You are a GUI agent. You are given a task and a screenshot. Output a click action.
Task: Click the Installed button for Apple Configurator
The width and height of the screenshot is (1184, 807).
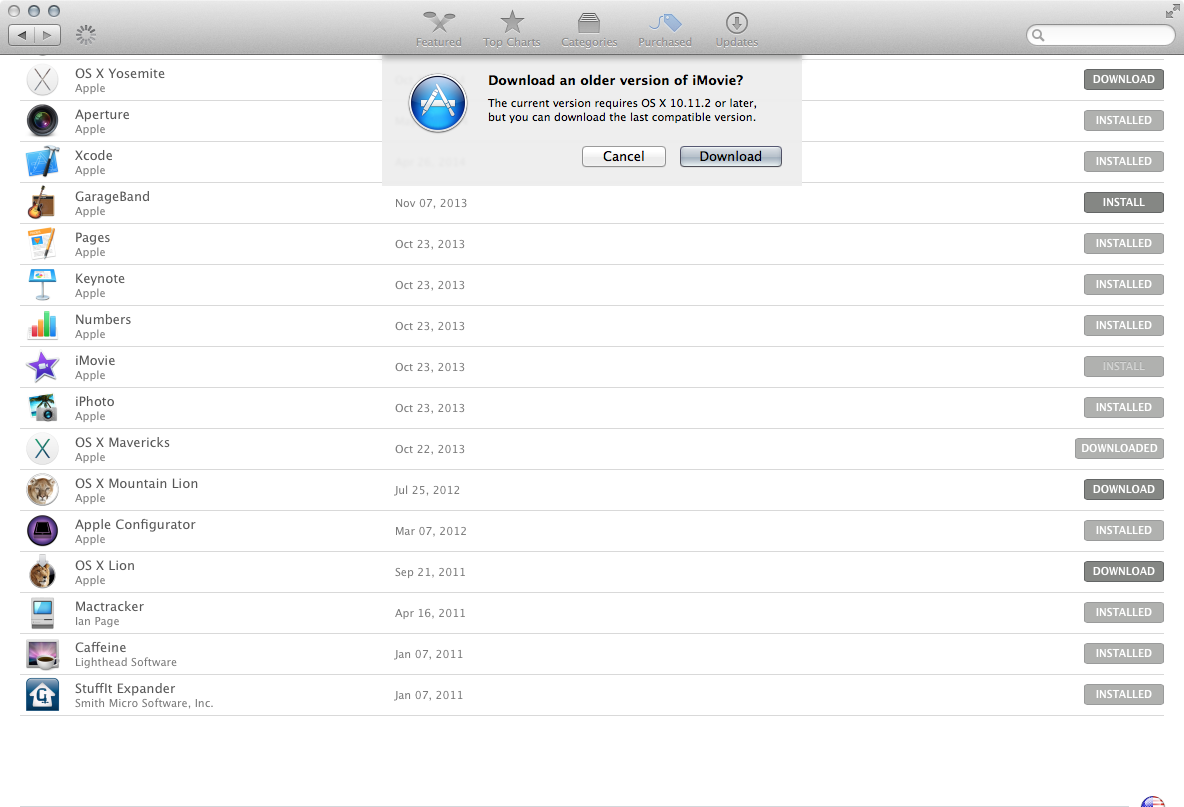click(x=1124, y=531)
